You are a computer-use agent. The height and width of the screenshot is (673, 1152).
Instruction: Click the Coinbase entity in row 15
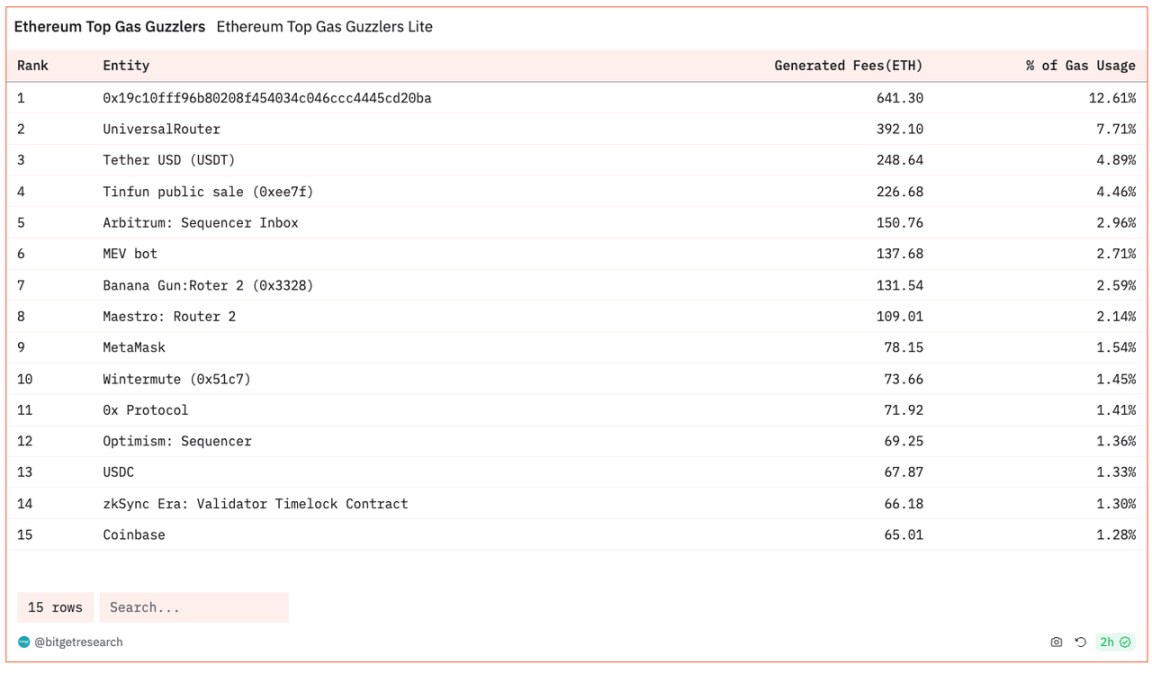pyautogui.click(x=134, y=535)
